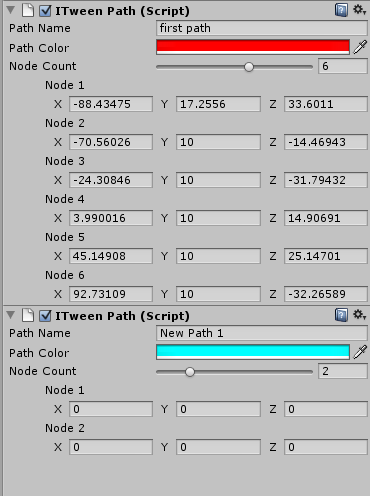Click 'Node Count' label of New Path 1 component
This screenshot has width=370, height=496.
point(43,371)
